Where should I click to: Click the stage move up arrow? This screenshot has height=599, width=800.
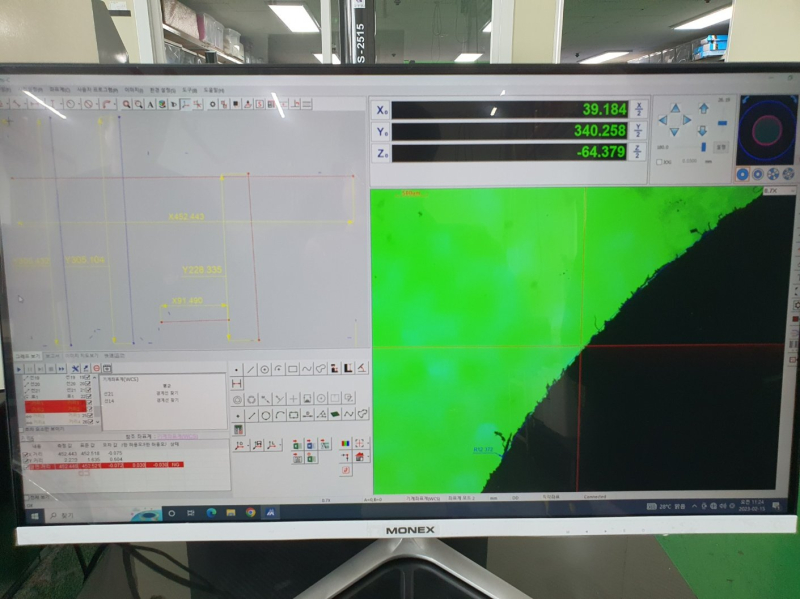(x=674, y=108)
